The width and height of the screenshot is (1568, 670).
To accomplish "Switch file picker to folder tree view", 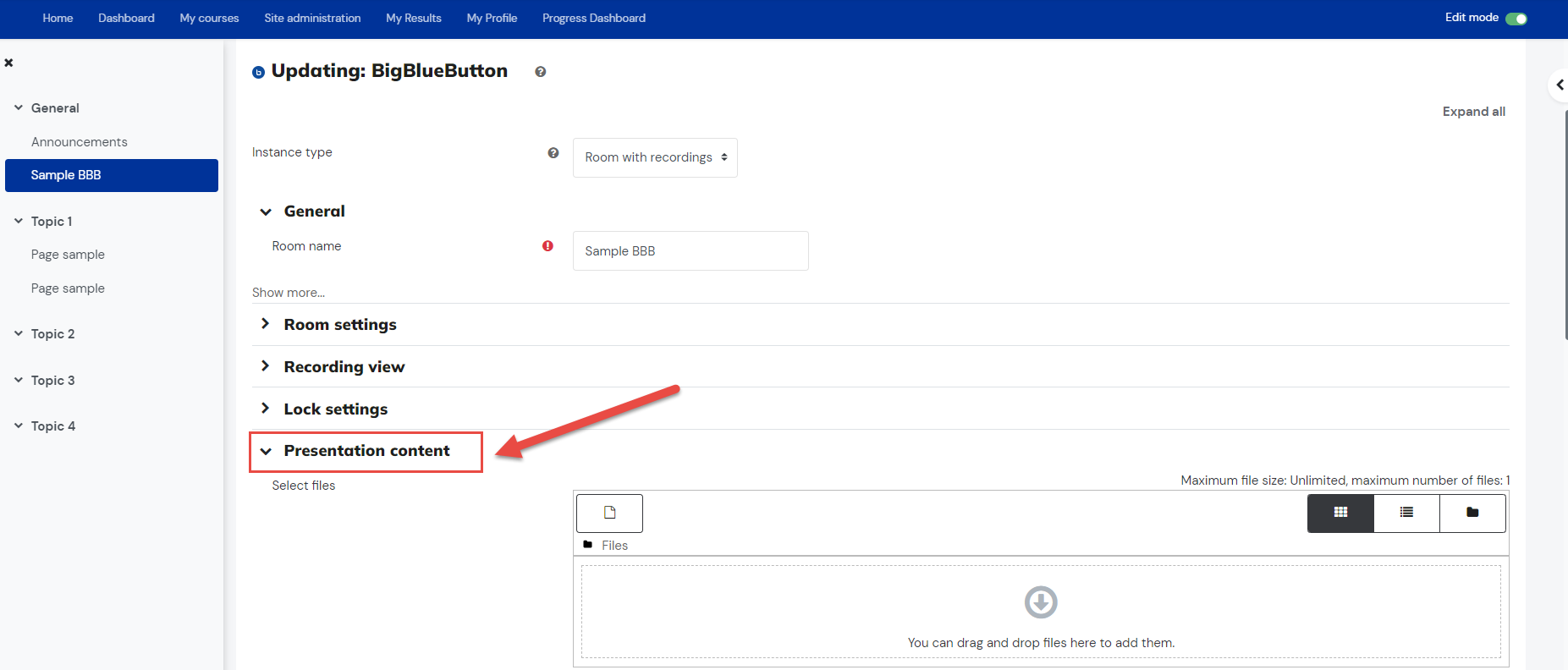I will coord(1472,513).
